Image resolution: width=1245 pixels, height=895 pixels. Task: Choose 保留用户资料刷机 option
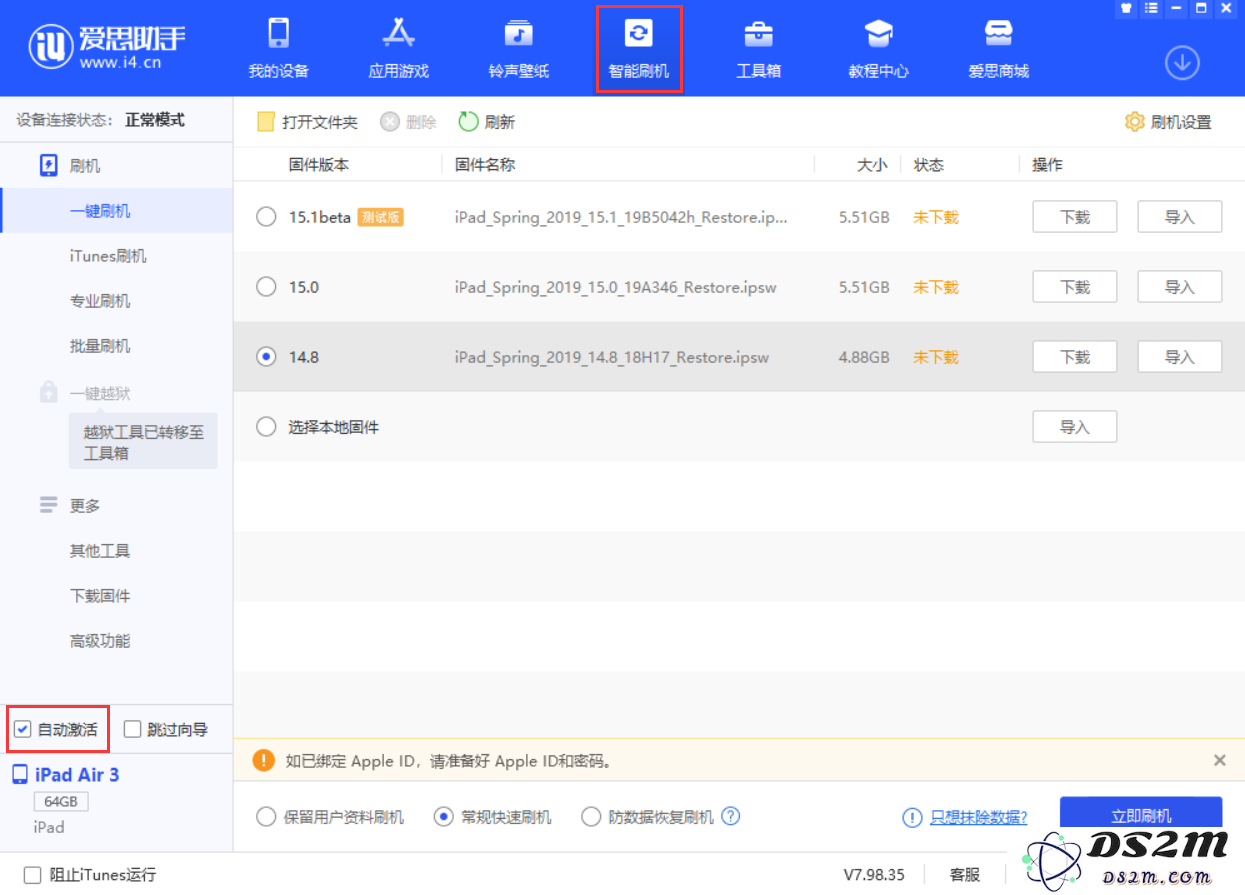[266, 817]
